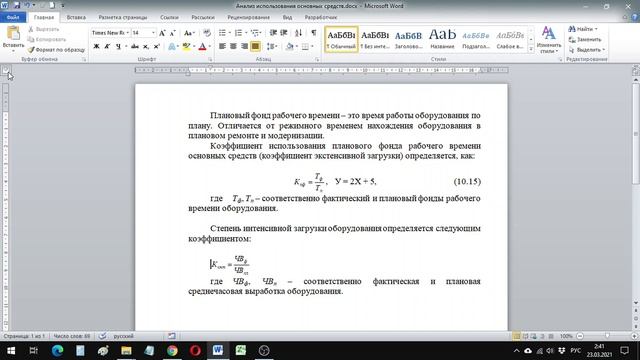640x360 pixels.
Task: Toggle subscript formatting
Action: [146, 47]
